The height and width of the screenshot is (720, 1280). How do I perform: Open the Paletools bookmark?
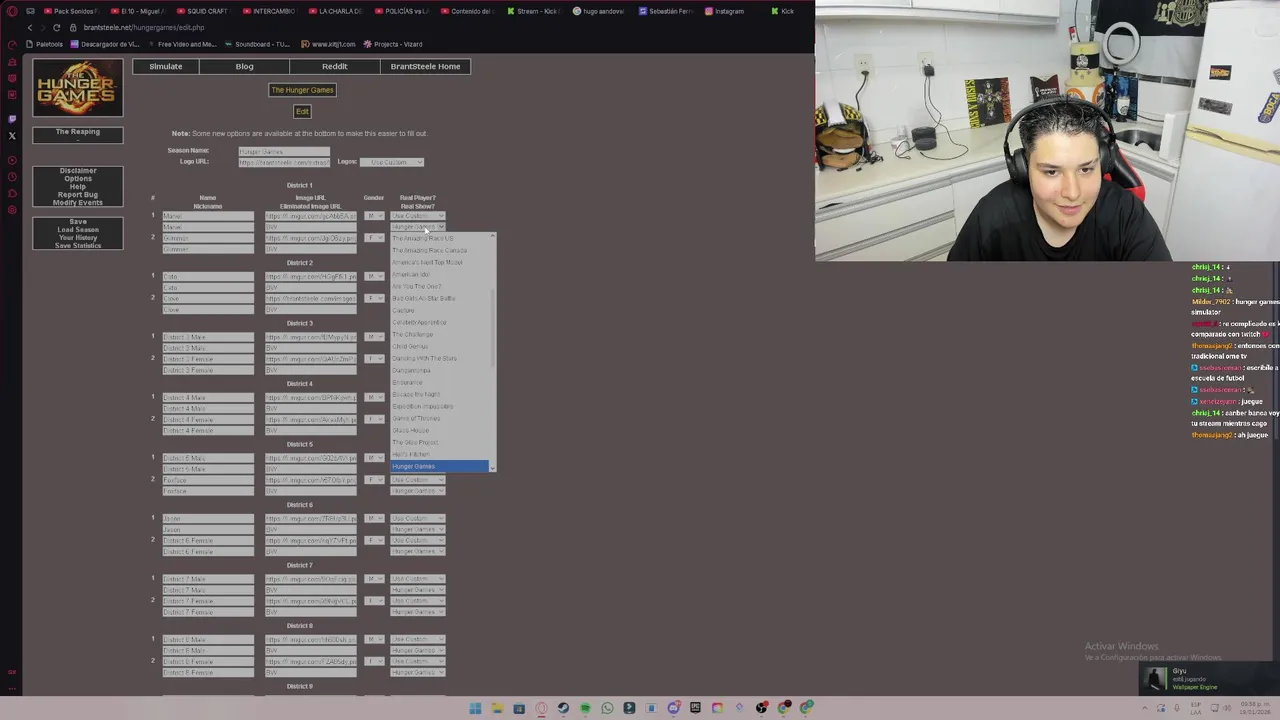44,44
